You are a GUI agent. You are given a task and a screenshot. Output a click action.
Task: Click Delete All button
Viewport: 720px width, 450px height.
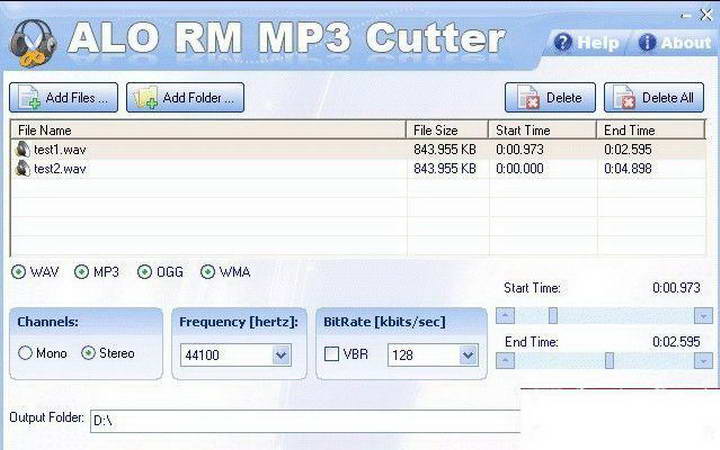(654, 97)
